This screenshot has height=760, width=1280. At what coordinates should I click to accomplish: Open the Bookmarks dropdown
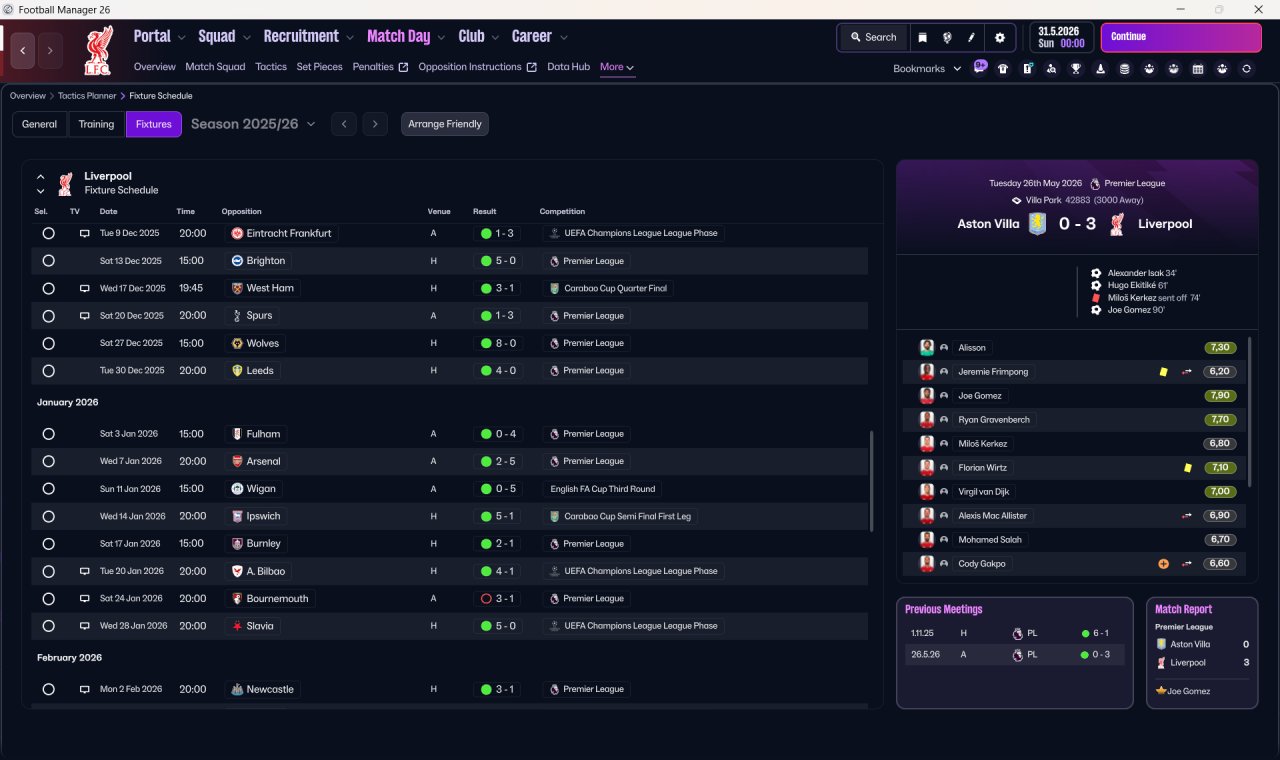pyautogui.click(x=927, y=69)
